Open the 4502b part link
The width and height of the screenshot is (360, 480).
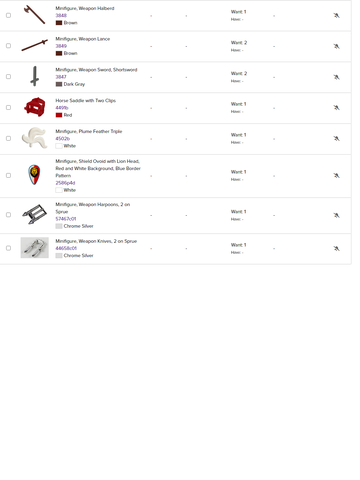tap(63, 138)
